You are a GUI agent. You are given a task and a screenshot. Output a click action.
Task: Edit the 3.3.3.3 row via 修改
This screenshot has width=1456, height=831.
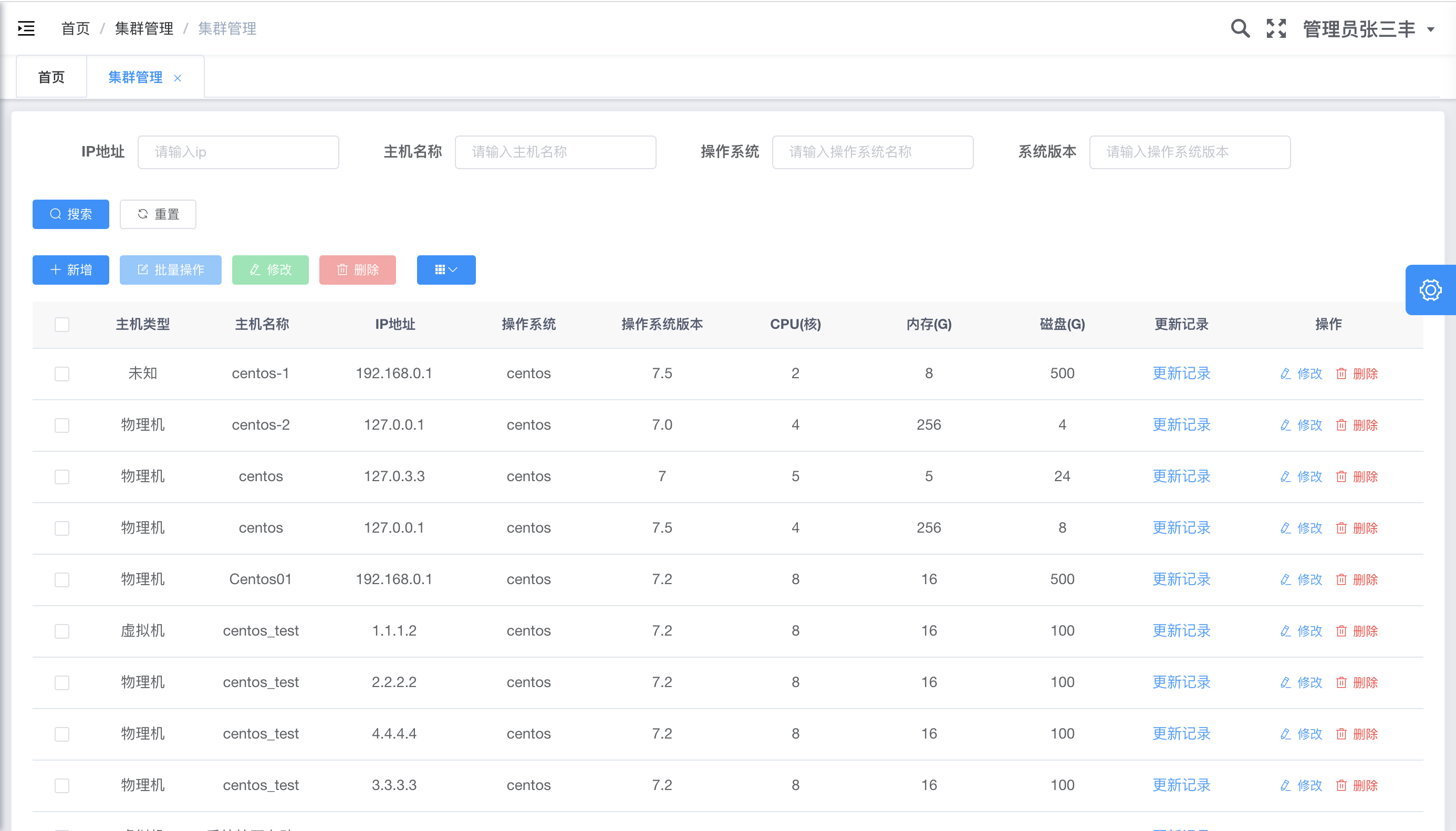[1301, 785]
